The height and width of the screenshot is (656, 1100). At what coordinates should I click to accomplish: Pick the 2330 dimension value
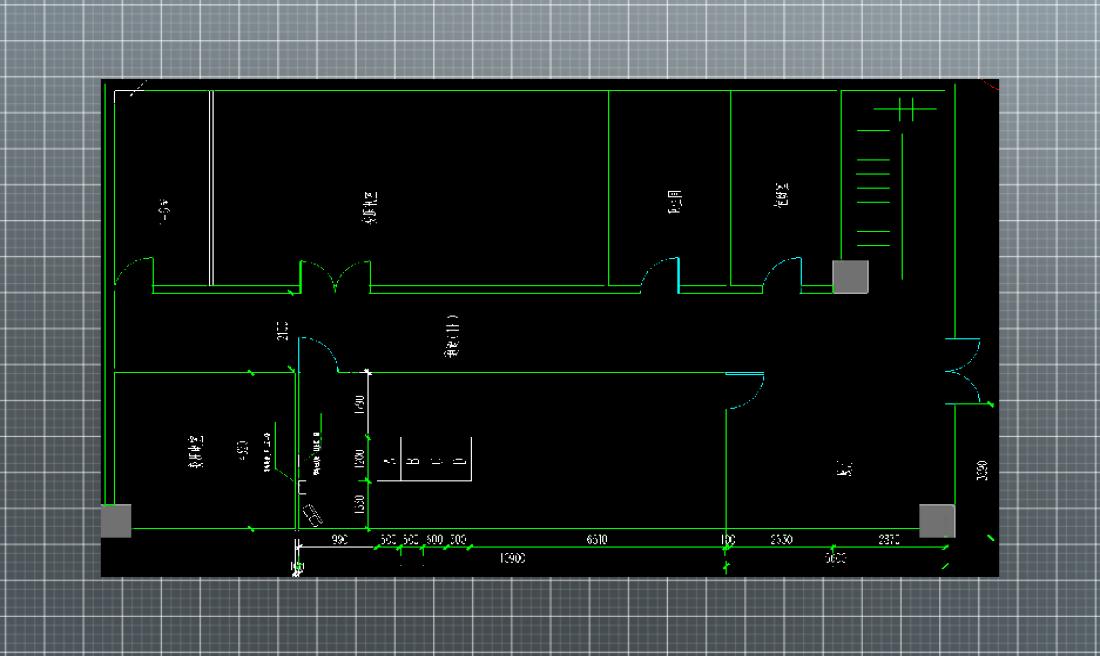pos(781,540)
